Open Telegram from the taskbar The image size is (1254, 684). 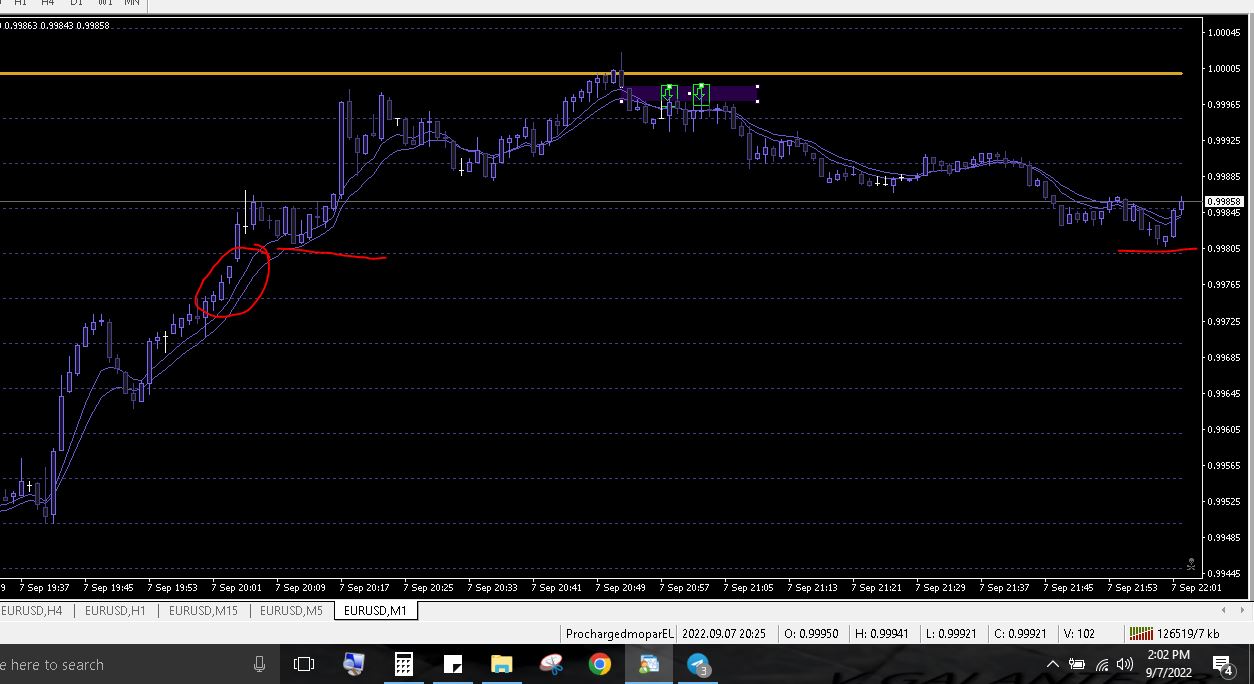point(698,664)
